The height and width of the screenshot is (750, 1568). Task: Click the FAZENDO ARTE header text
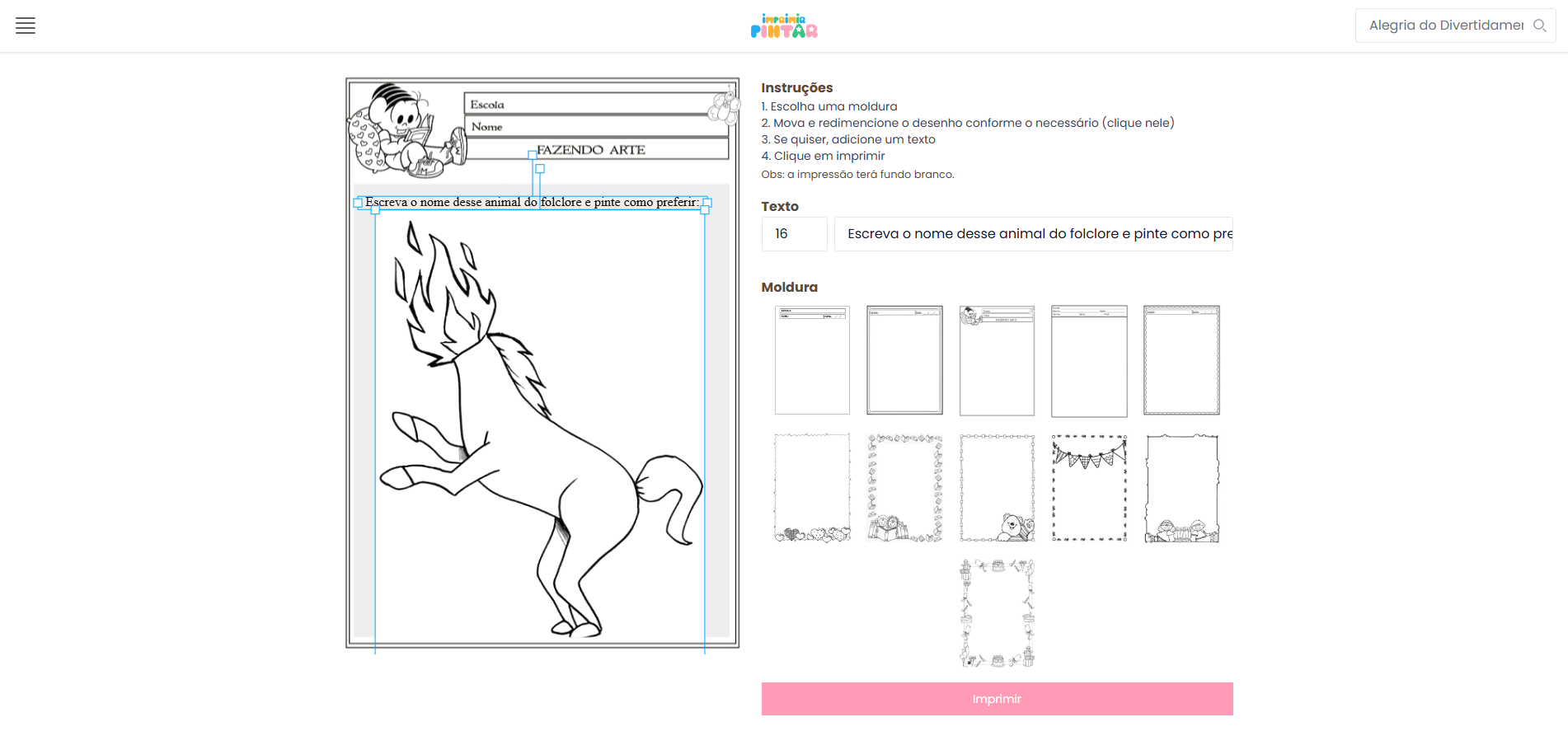click(590, 150)
